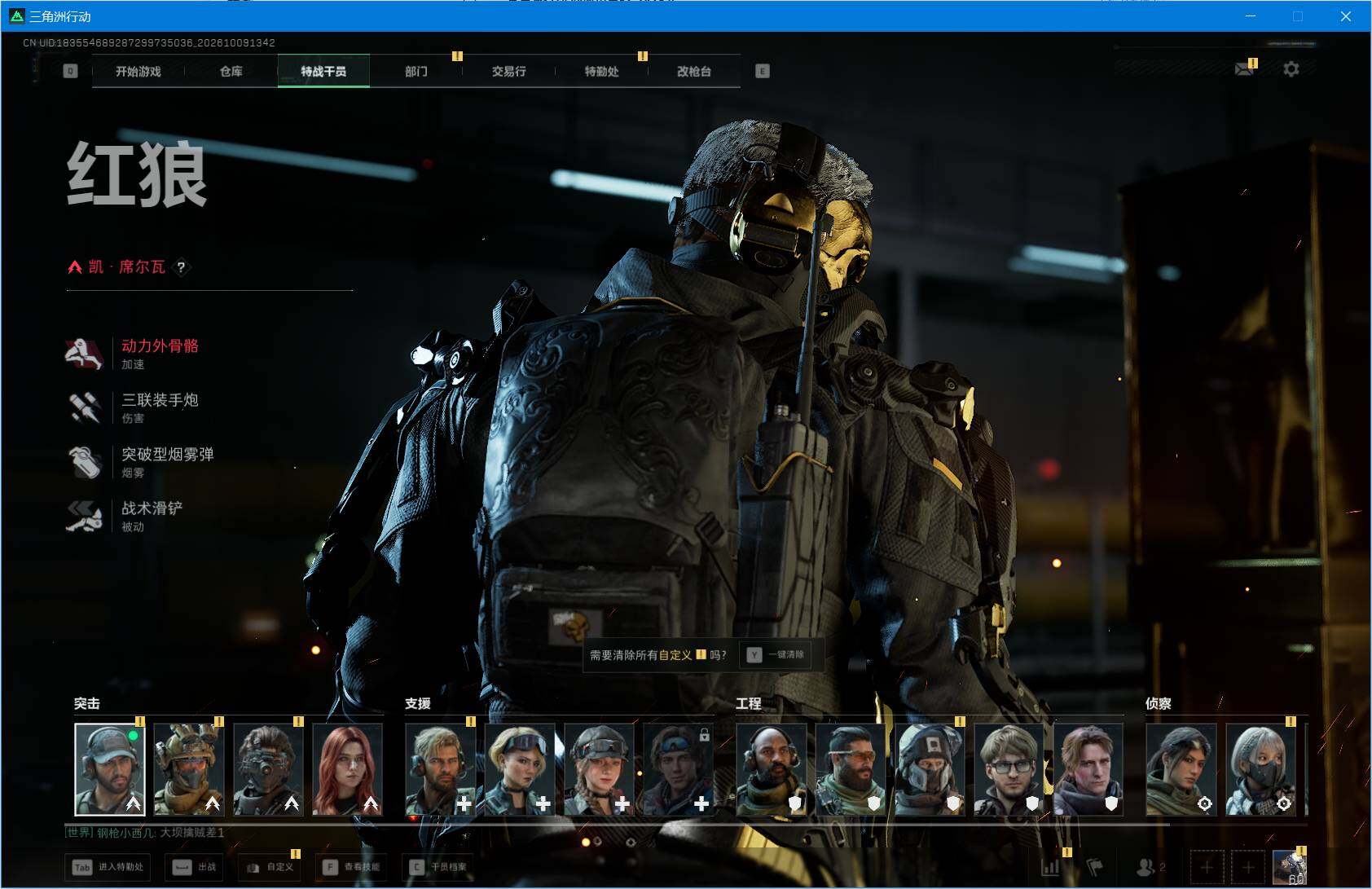Open the bar chart stats icon
1372x889 pixels.
[x=1051, y=867]
